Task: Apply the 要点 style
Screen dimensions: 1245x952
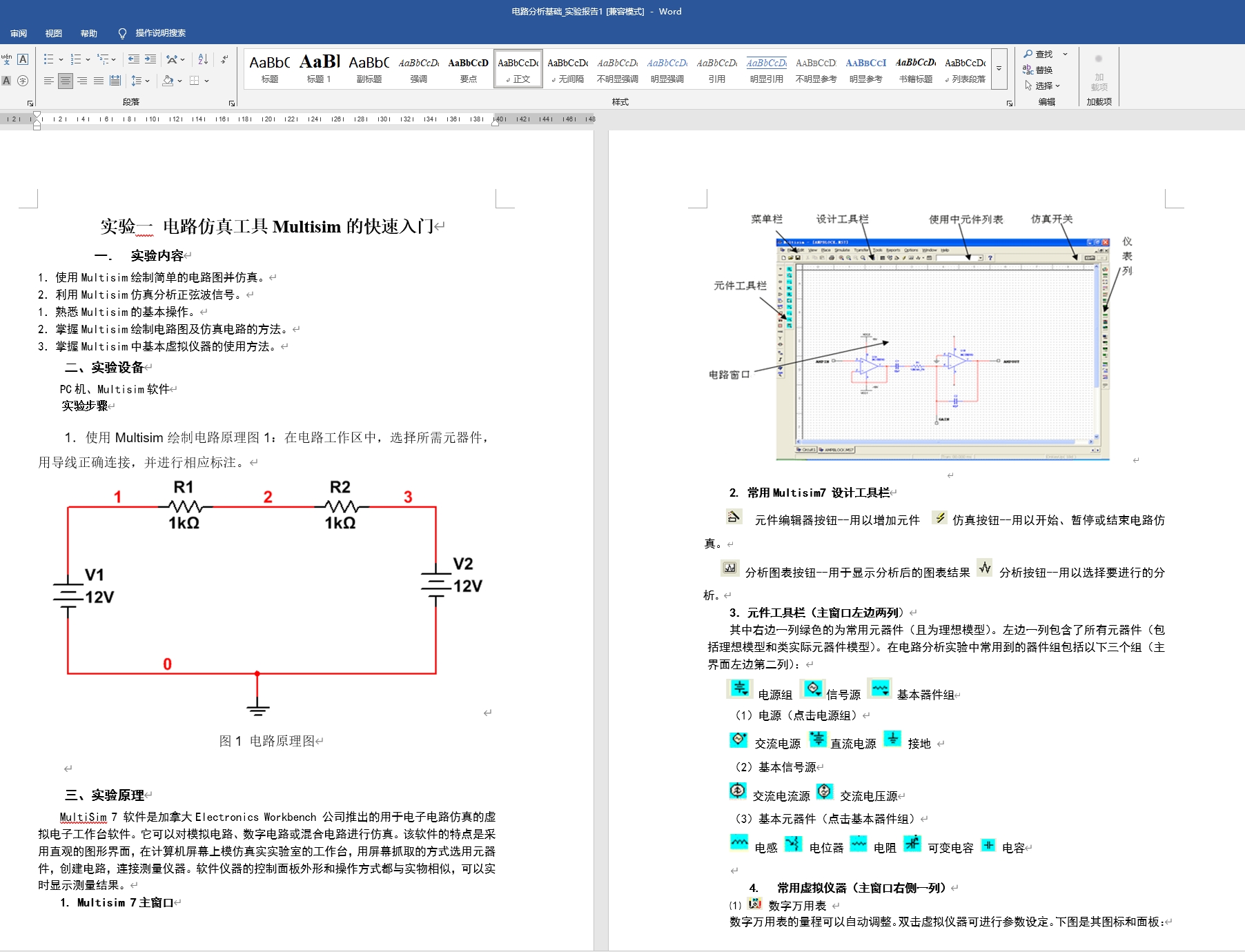Action: [469, 69]
